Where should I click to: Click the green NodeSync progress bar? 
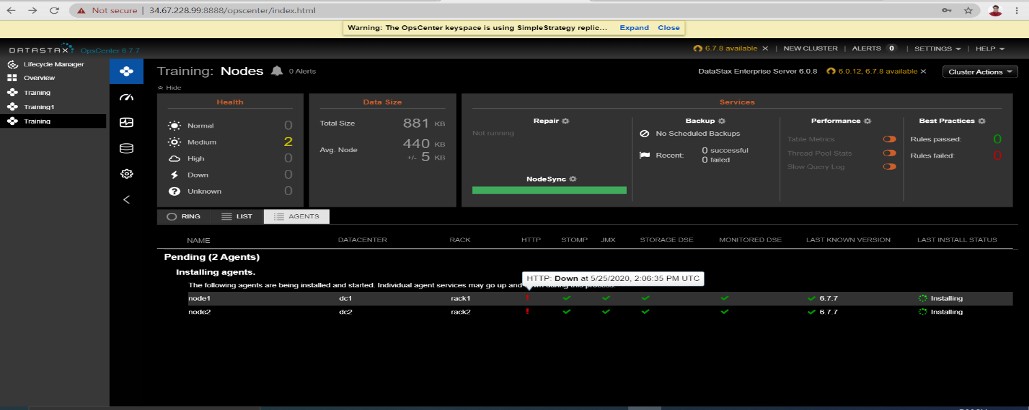pos(549,190)
